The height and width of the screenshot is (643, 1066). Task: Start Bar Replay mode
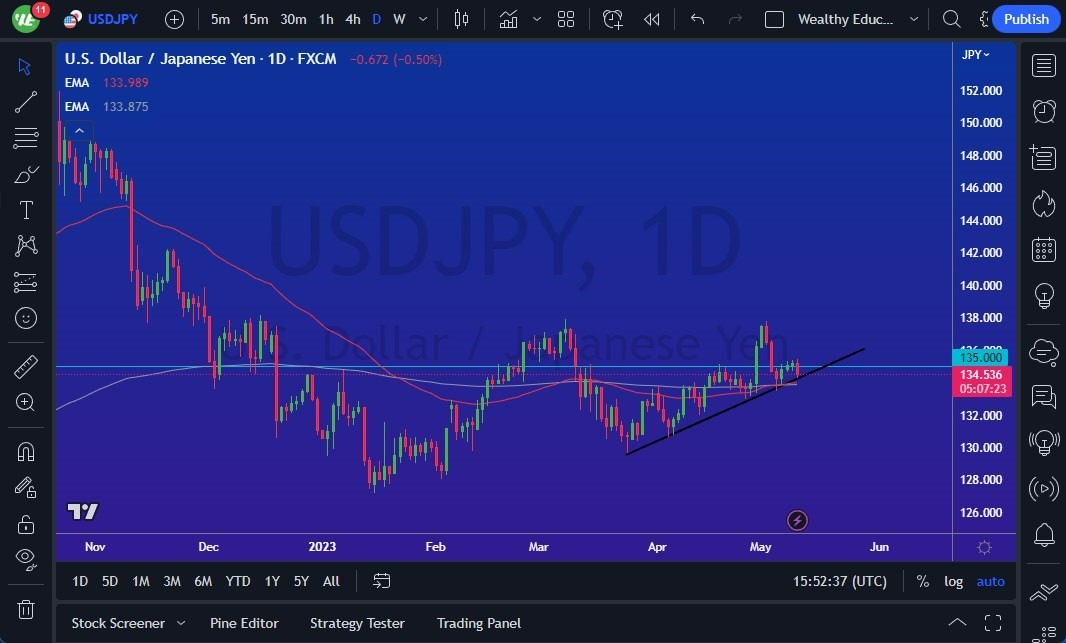(651, 18)
